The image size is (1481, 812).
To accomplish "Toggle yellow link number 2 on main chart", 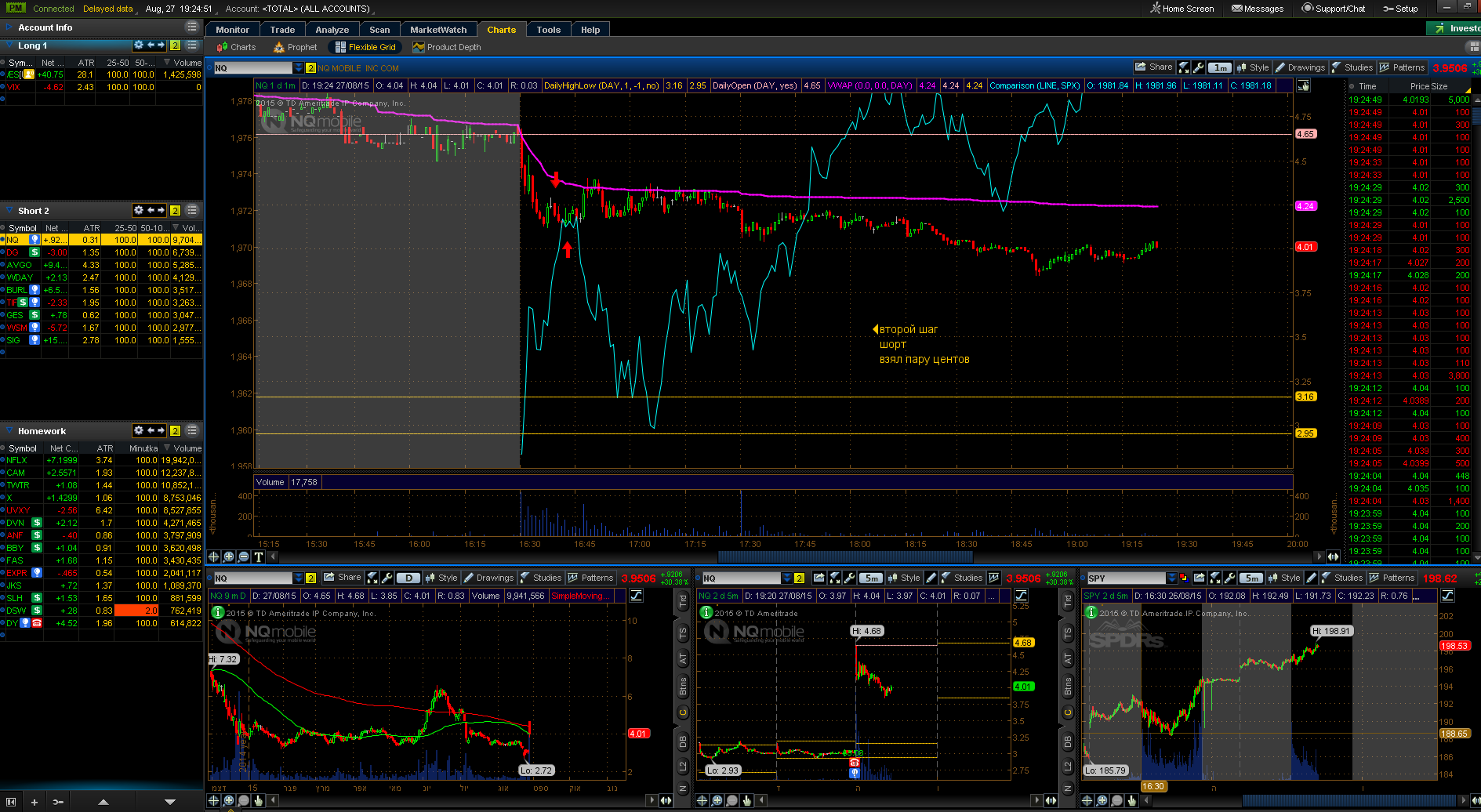I will click(311, 68).
